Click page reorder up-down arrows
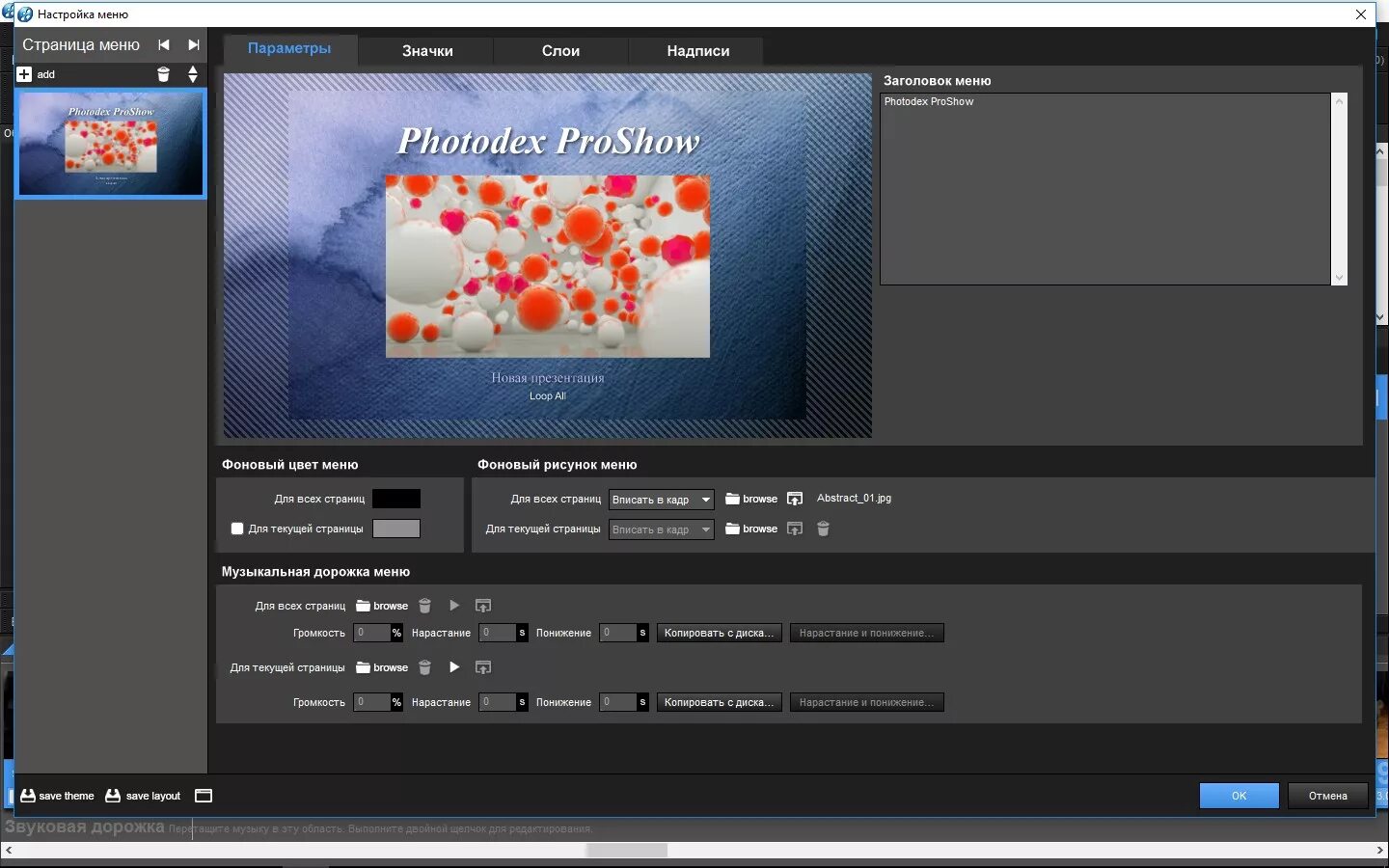The image size is (1389, 868). 193,74
